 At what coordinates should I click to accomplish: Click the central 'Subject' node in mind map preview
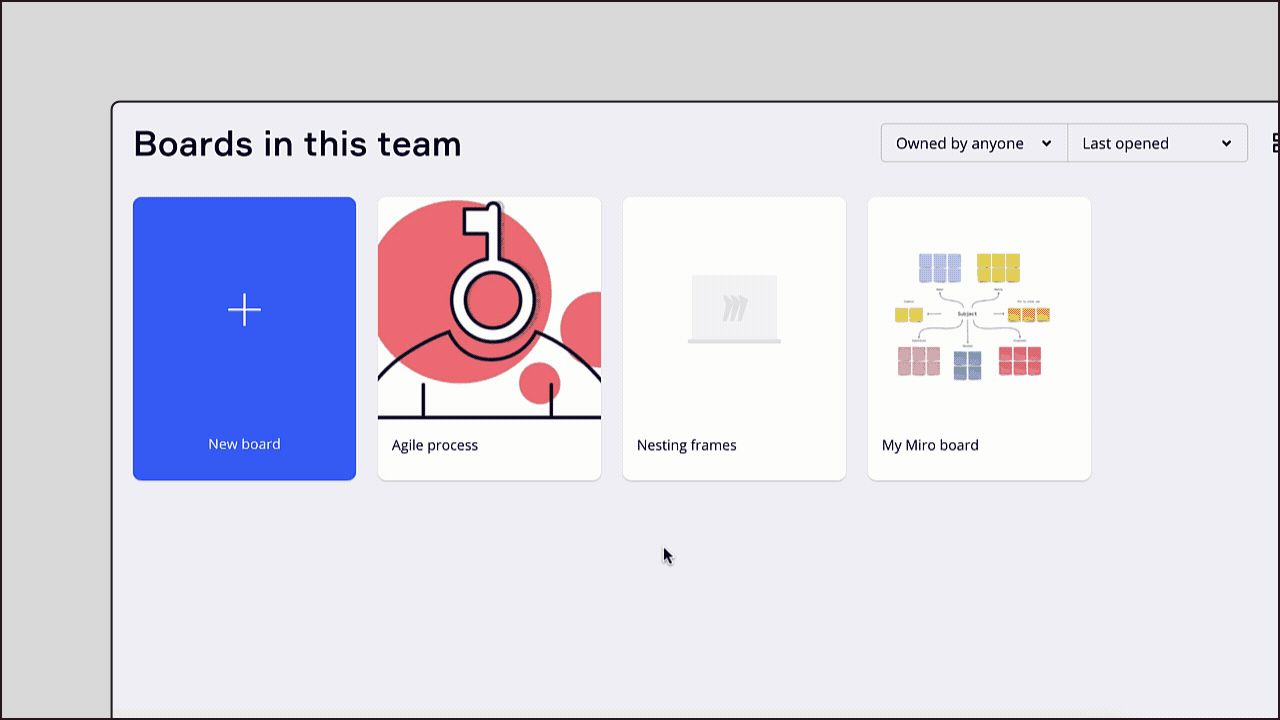[967, 314]
